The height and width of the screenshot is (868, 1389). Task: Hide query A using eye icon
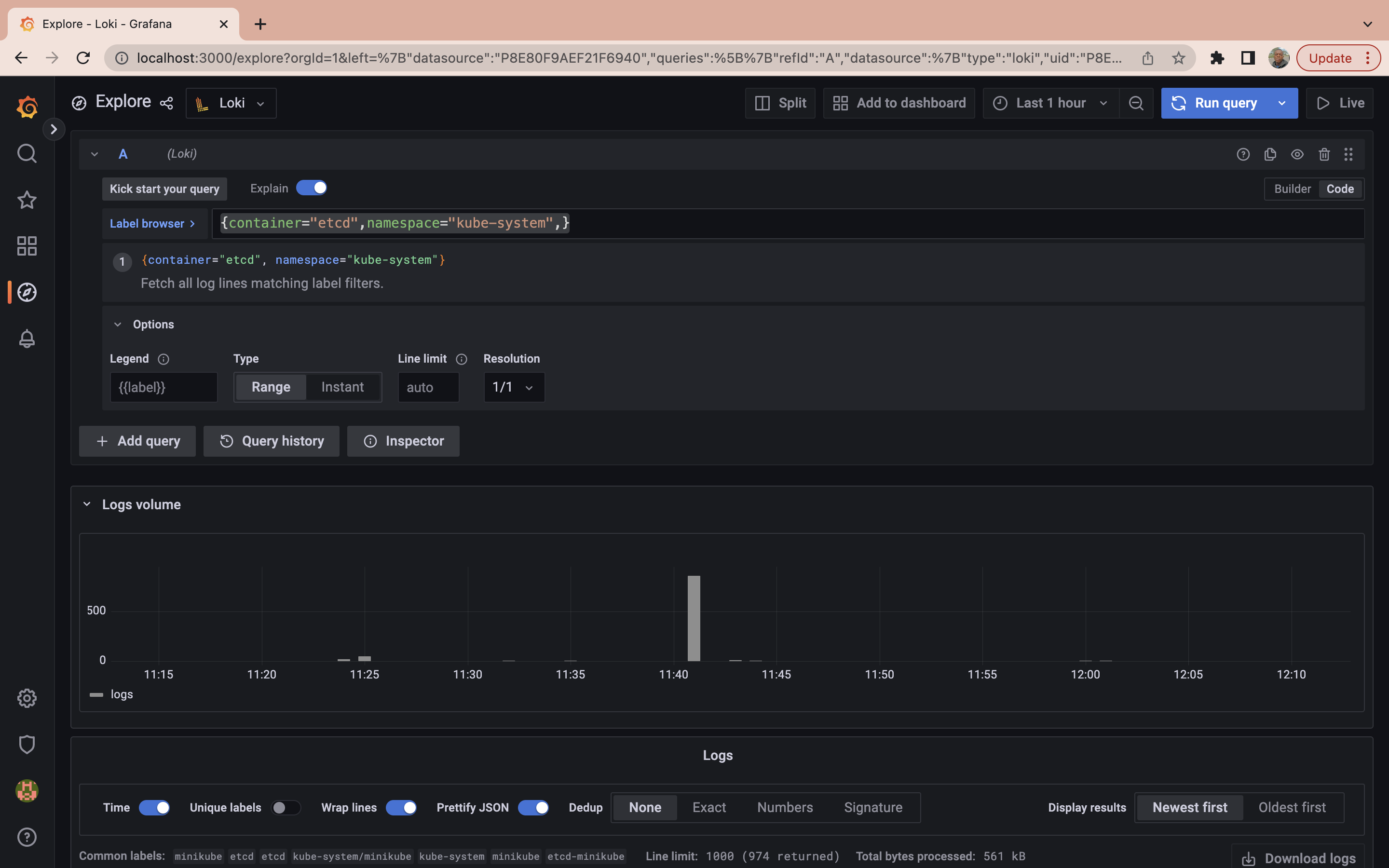(x=1296, y=154)
